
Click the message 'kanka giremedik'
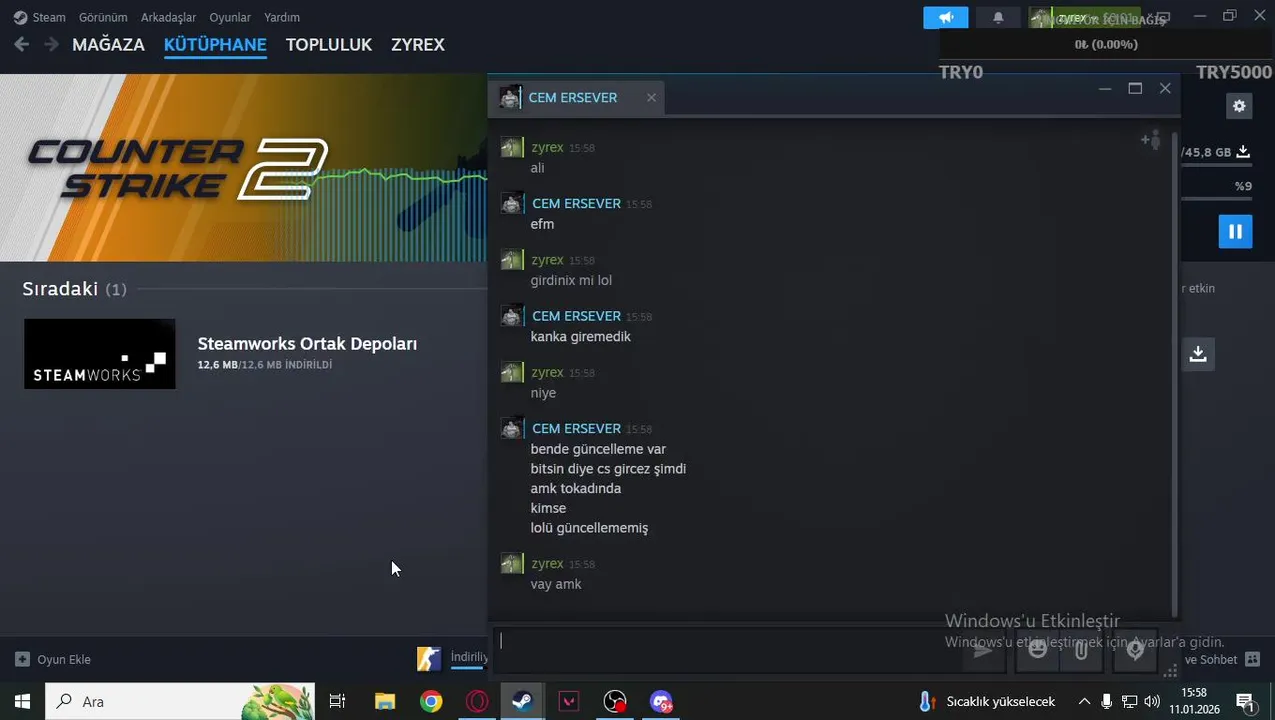click(x=581, y=337)
